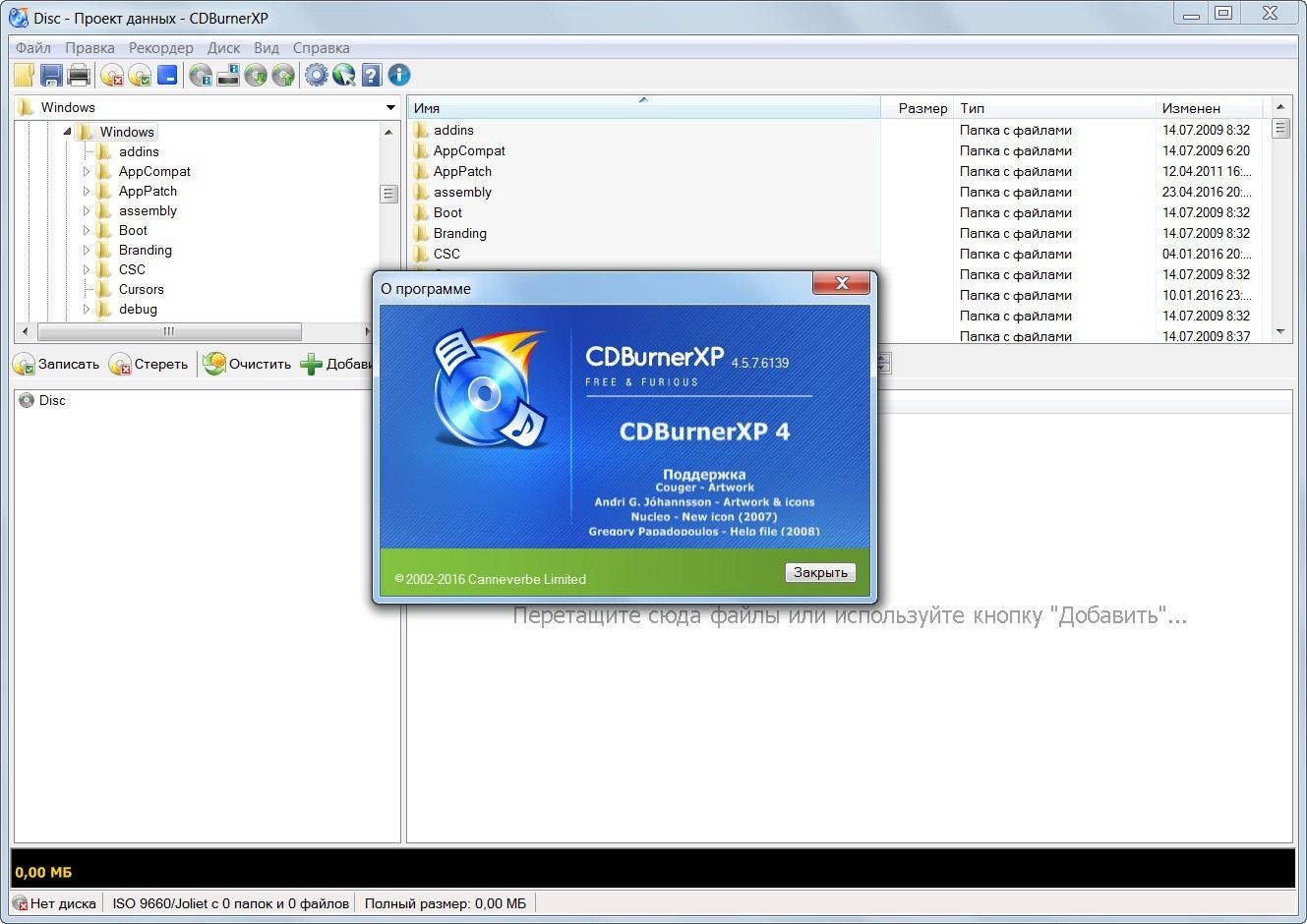The image size is (1307, 924).
Task: Collapse the Windows folder node in tree
Action: point(67,132)
